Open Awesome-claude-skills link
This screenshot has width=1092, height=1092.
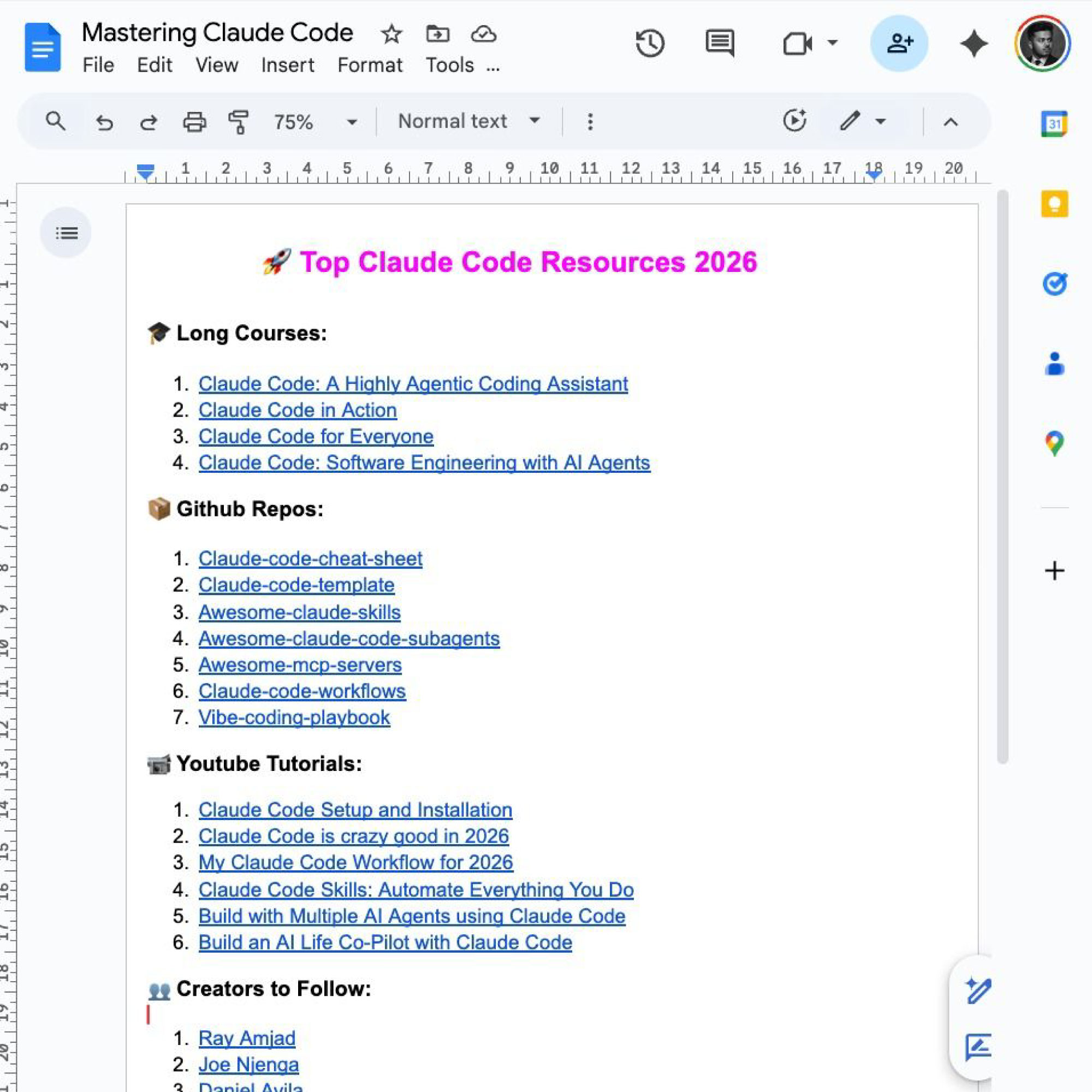click(300, 613)
